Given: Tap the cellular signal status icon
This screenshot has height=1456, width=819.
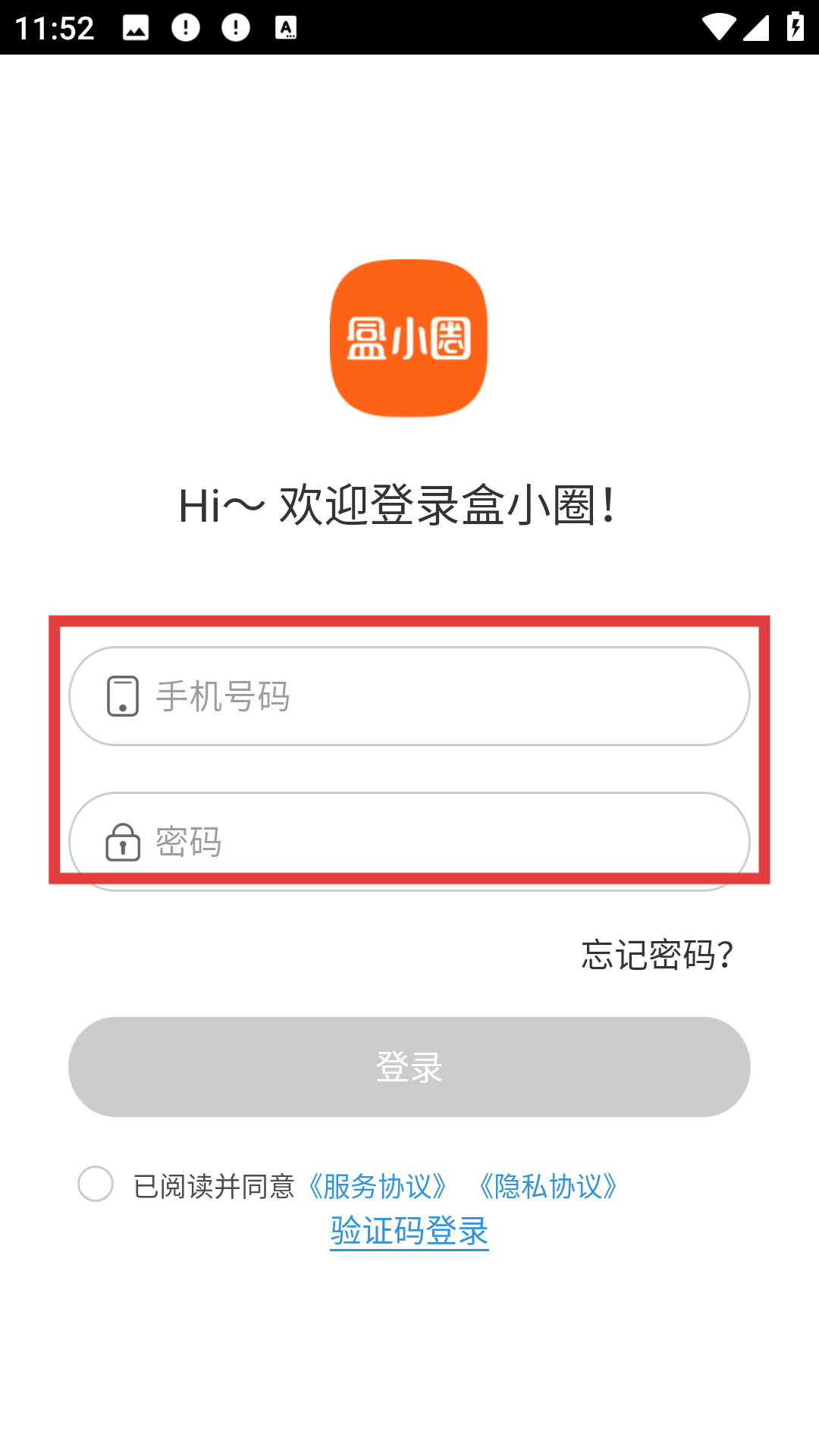Looking at the screenshot, I should click(756, 28).
